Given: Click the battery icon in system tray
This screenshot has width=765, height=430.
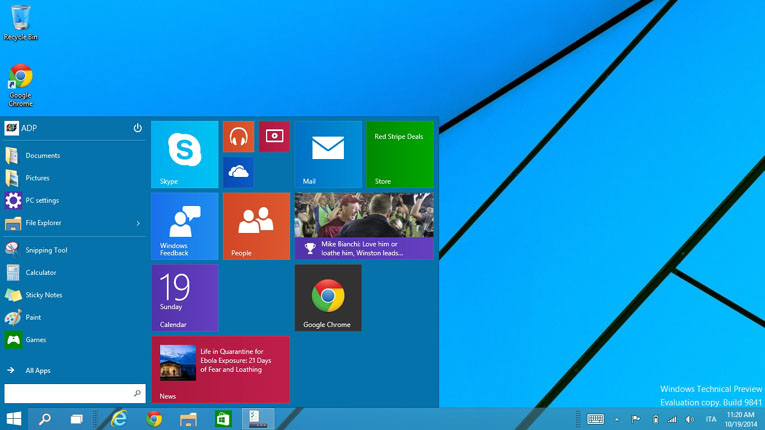Looking at the screenshot, I should [x=655, y=419].
